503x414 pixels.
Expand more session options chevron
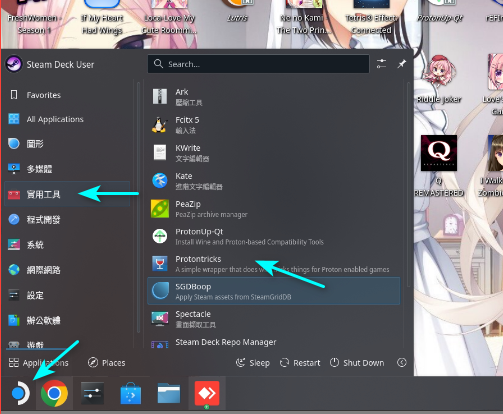402,363
